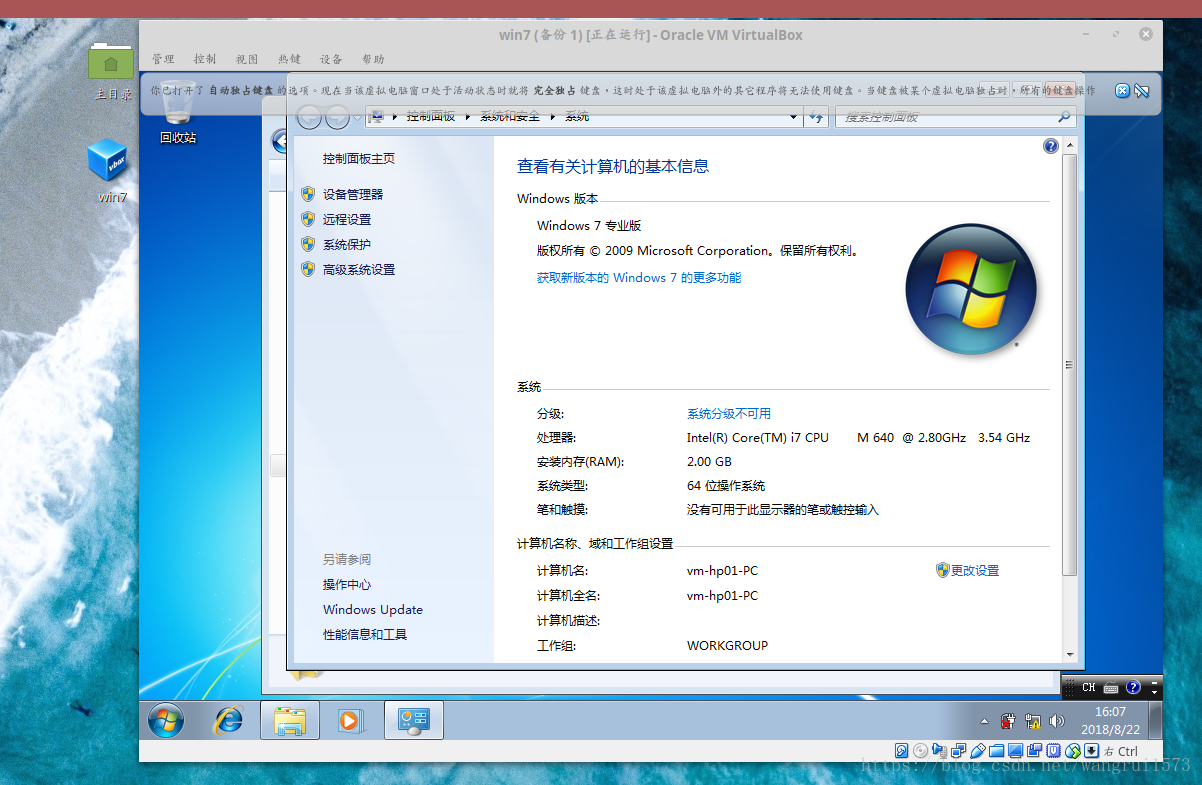Click 系统分级不可用 link
Image resolution: width=1202 pixels, height=785 pixels.
click(729, 413)
